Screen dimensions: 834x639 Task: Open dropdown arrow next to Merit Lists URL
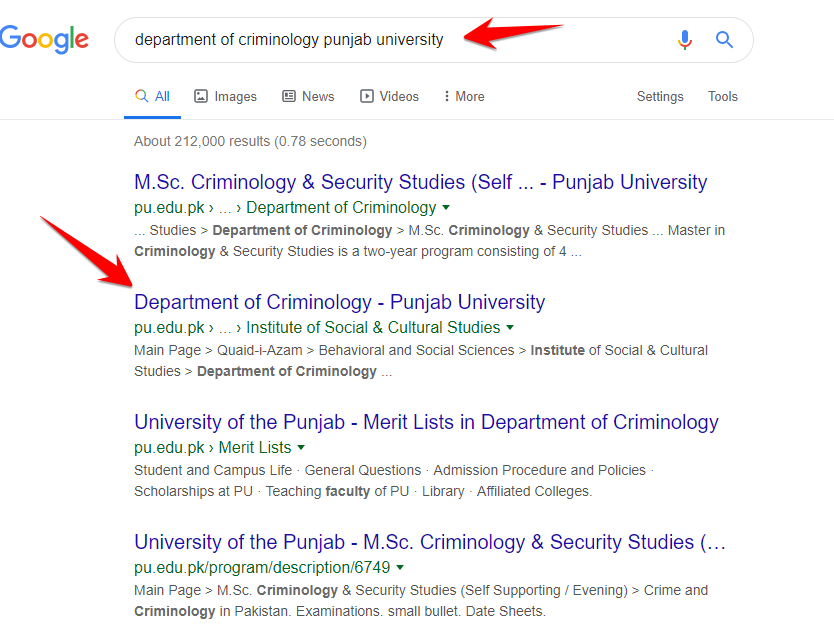[x=301, y=448]
